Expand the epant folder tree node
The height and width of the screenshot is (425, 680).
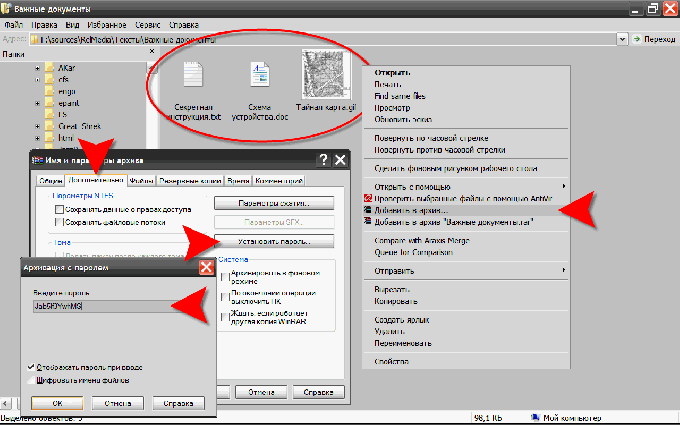[x=37, y=103]
